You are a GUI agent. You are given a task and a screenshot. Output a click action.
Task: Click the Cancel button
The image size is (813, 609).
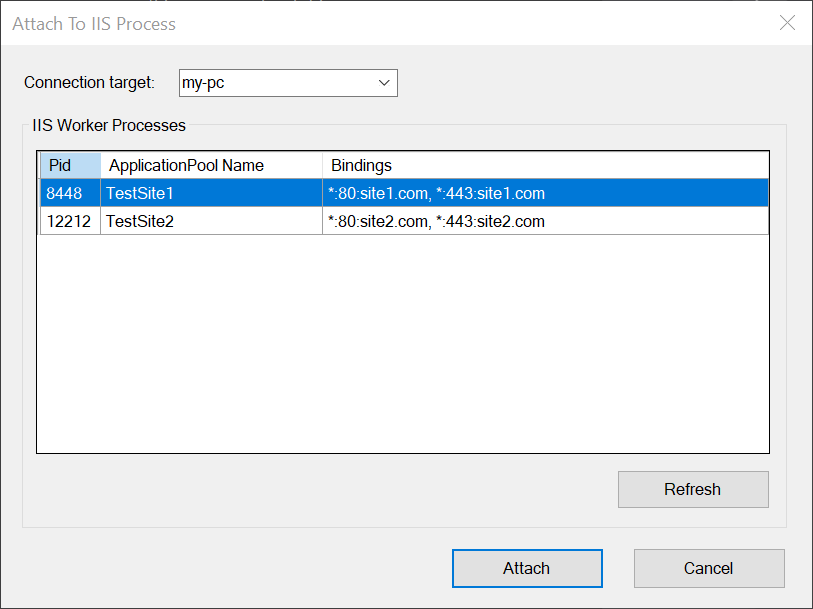click(709, 567)
